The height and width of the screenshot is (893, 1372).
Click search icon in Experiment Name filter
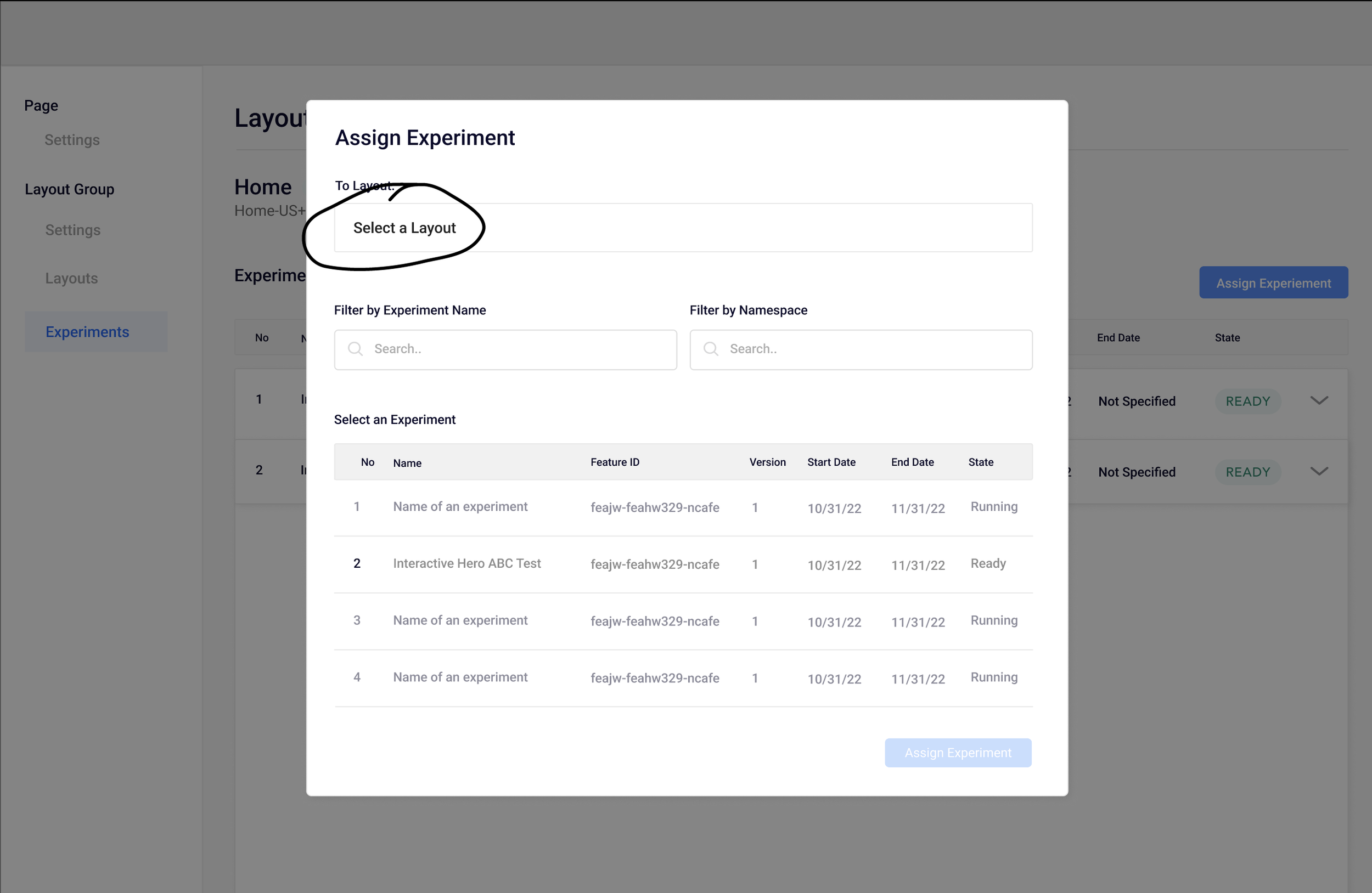(355, 349)
